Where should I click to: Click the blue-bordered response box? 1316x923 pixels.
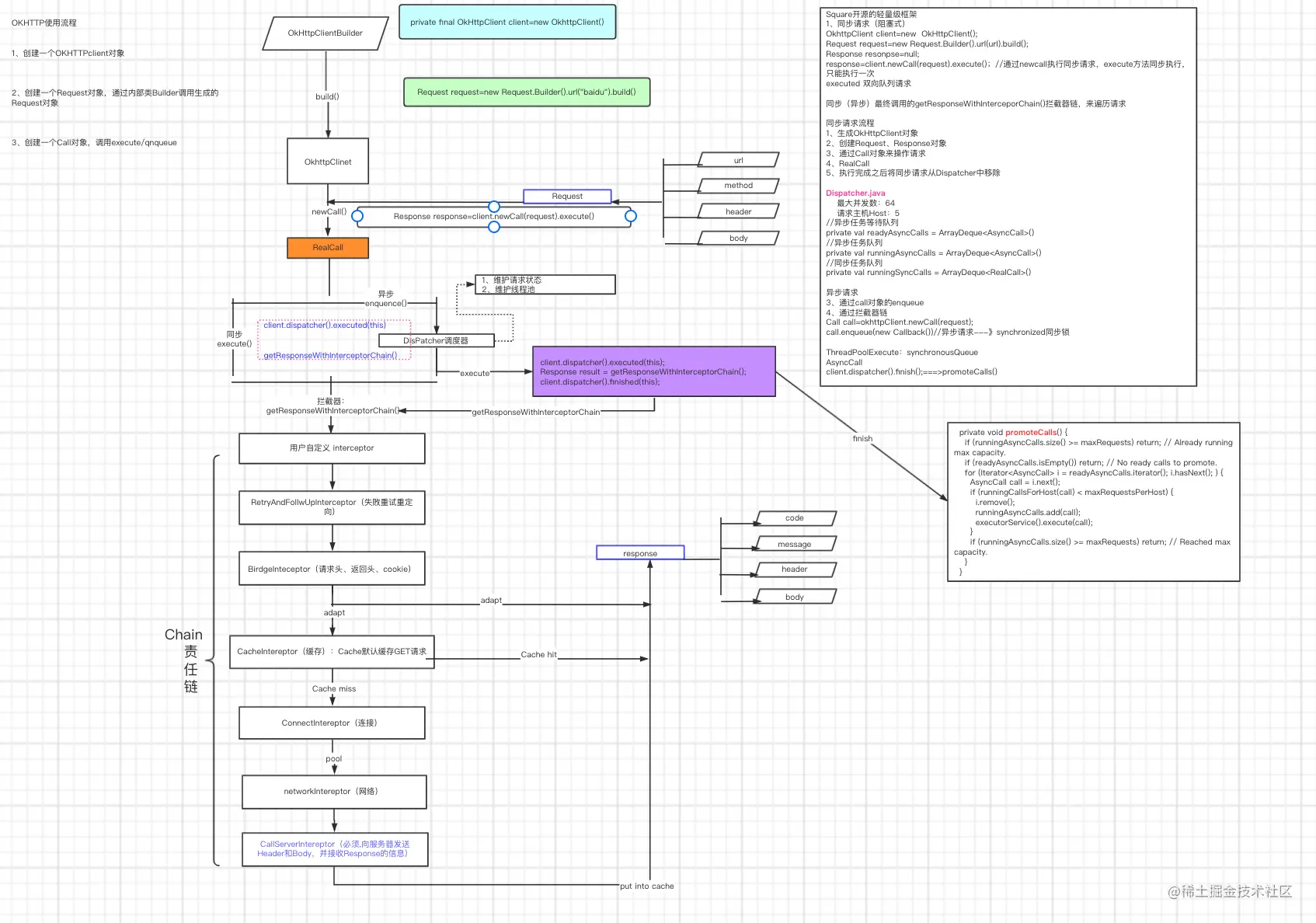[x=640, y=553]
